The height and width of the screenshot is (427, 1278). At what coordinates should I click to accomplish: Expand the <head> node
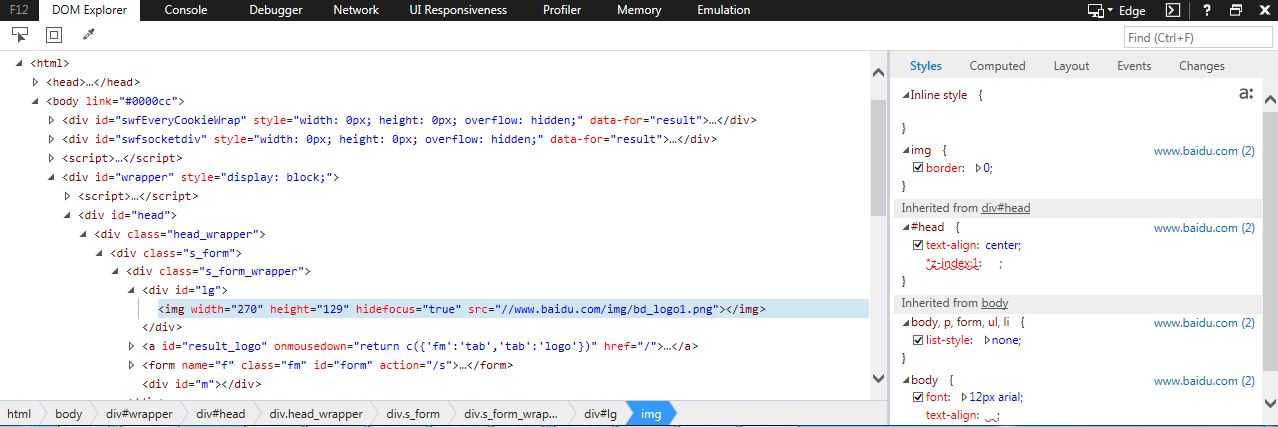click(36, 82)
